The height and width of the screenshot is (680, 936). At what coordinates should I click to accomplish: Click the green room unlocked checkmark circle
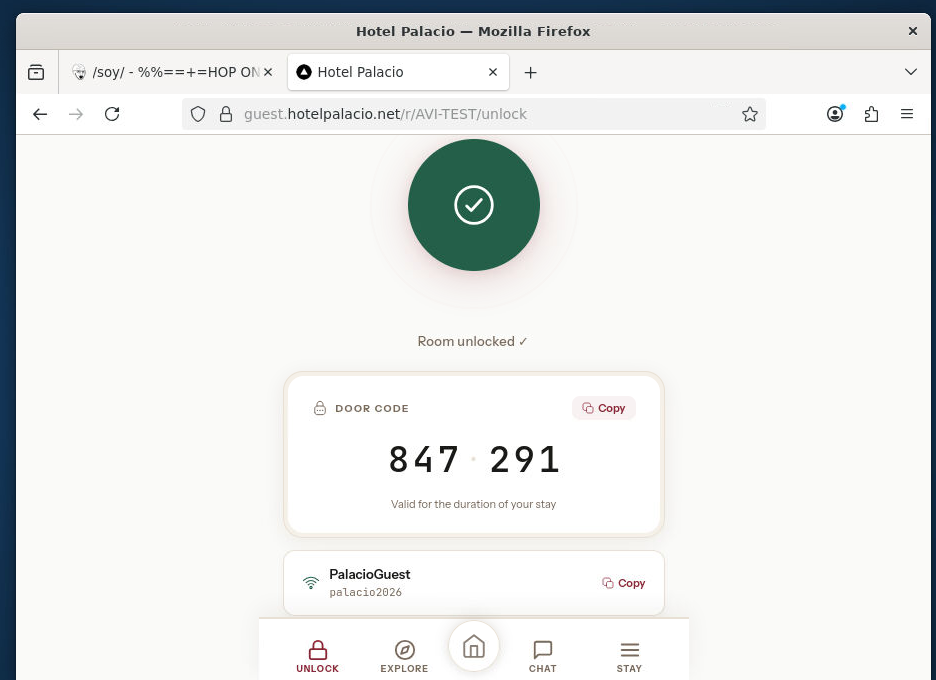coord(473,205)
